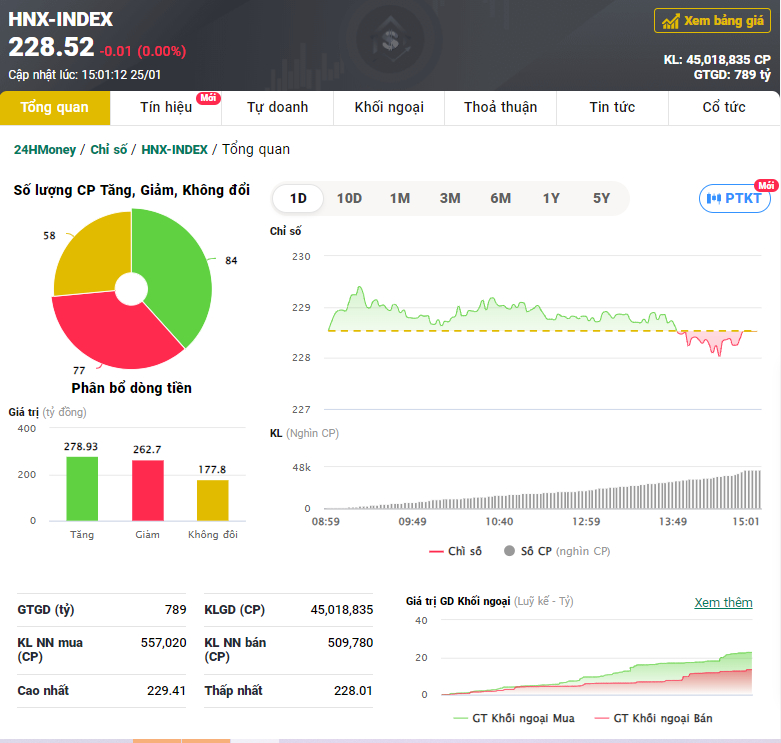Toggle the Số CP legend circle marker
Image resolution: width=781 pixels, height=743 pixels.
pyautogui.click(x=509, y=551)
